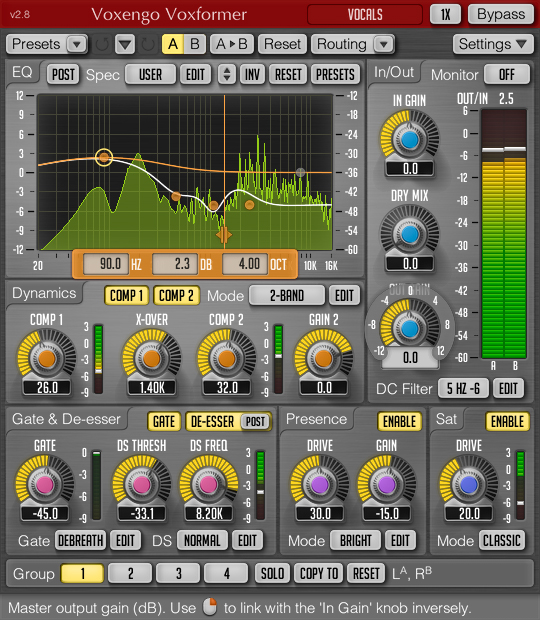540x620 pixels.
Task: Click the undo arrow icon
Action: (102, 44)
